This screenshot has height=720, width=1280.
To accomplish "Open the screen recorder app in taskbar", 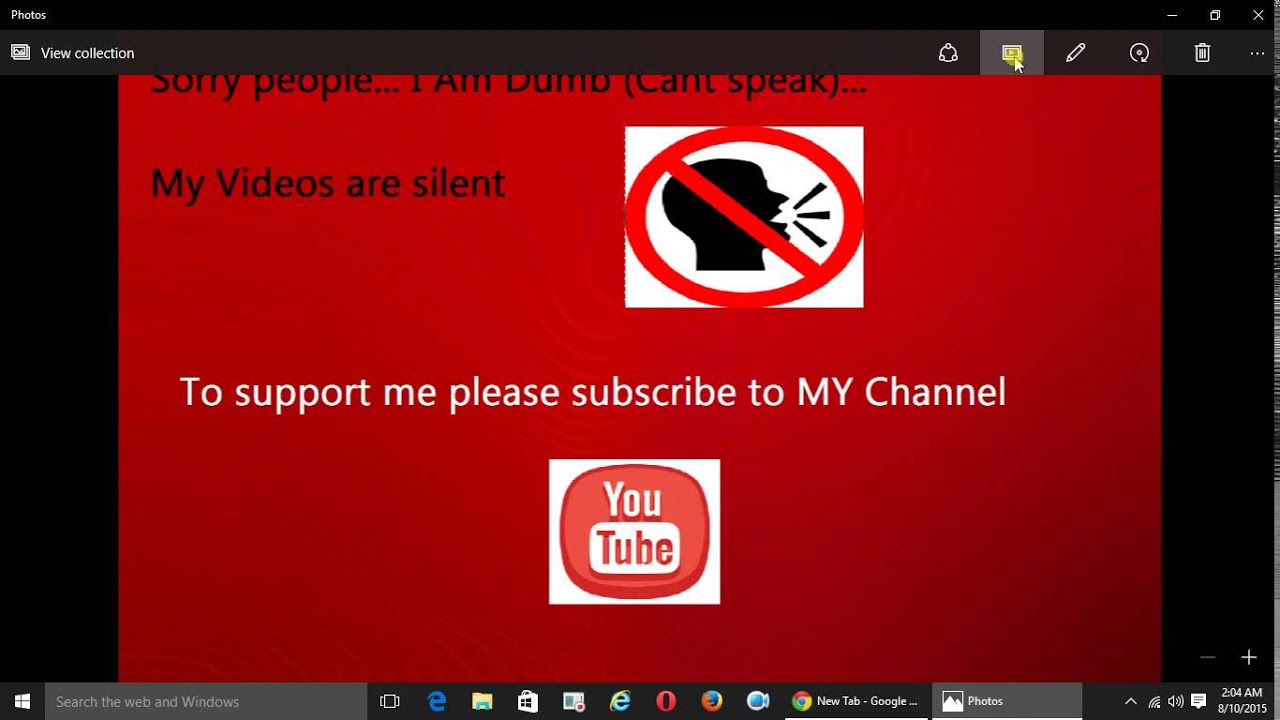I will tap(574, 701).
